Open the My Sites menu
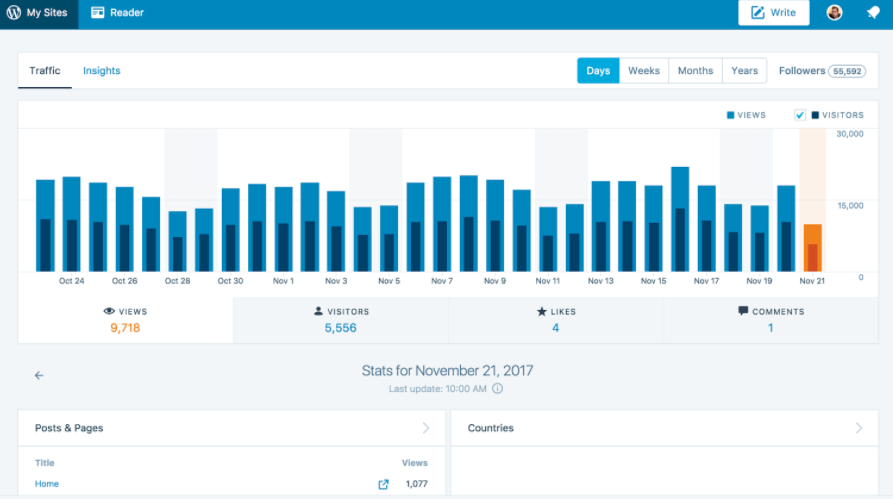Screen dimensions: 893x499 tap(39, 13)
